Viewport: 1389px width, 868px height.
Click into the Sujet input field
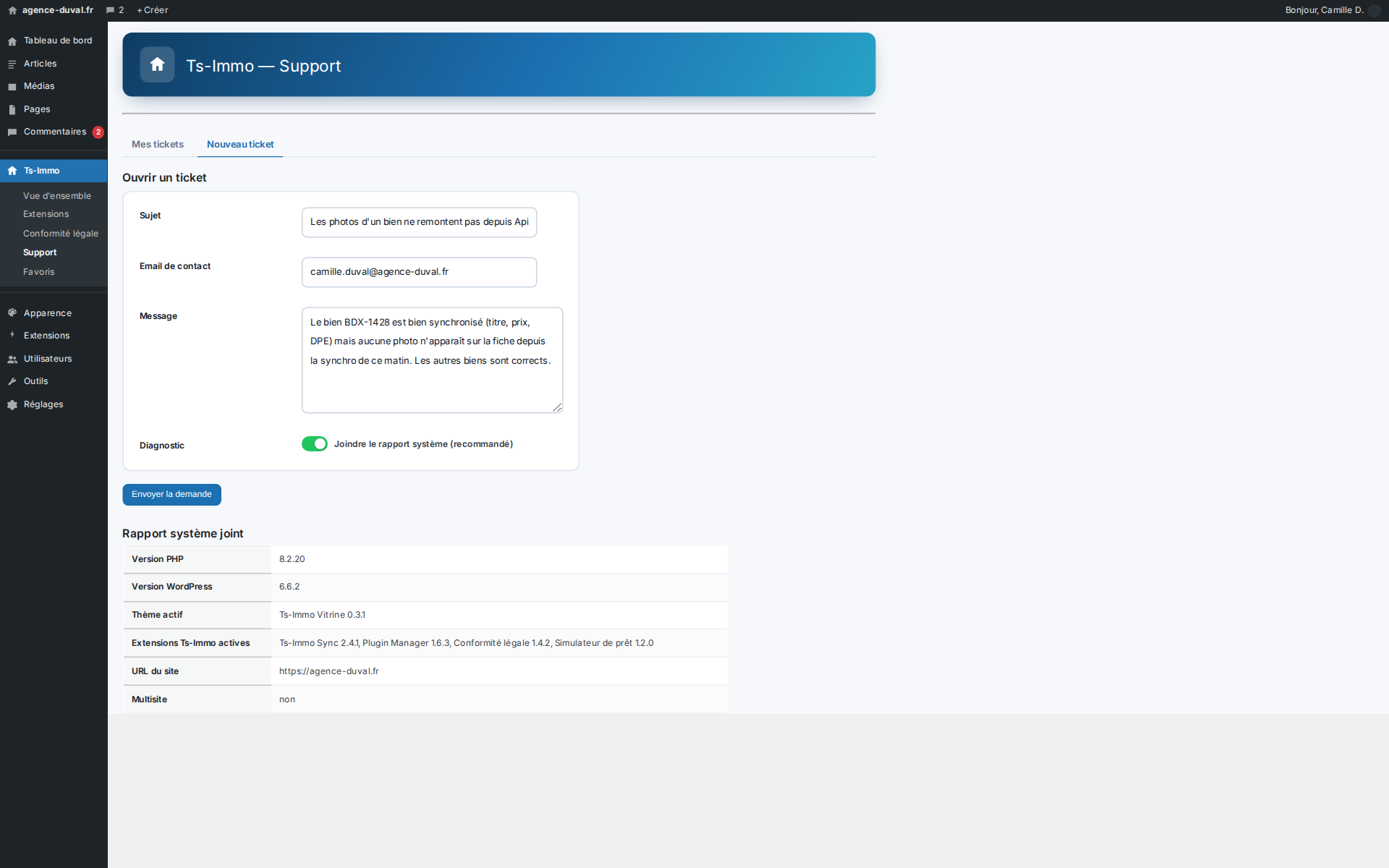pyautogui.click(x=419, y=222)
